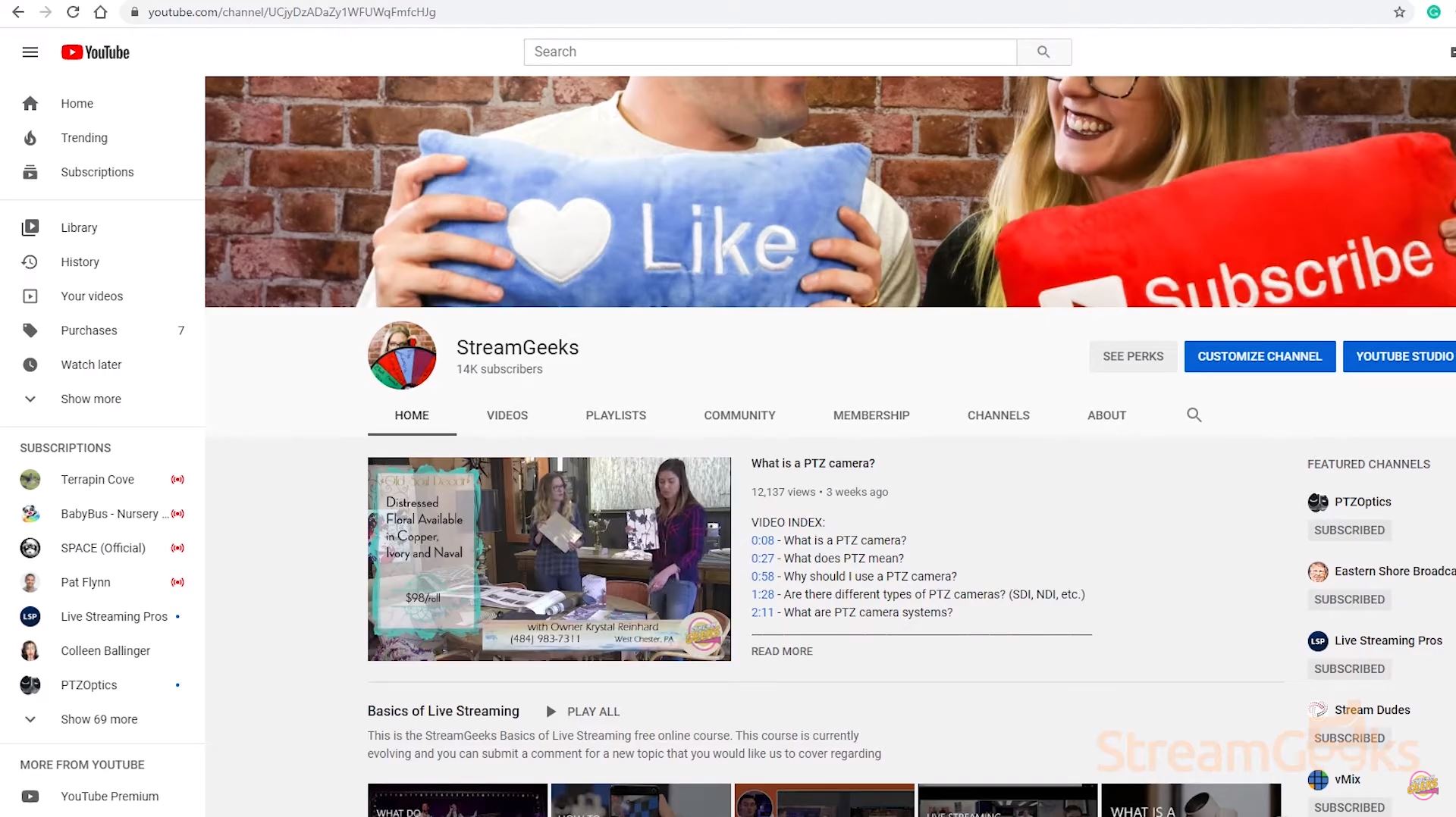Open the hamburger navigation menu
Viewport: 1456px width, 817px height.
(30, 52)
